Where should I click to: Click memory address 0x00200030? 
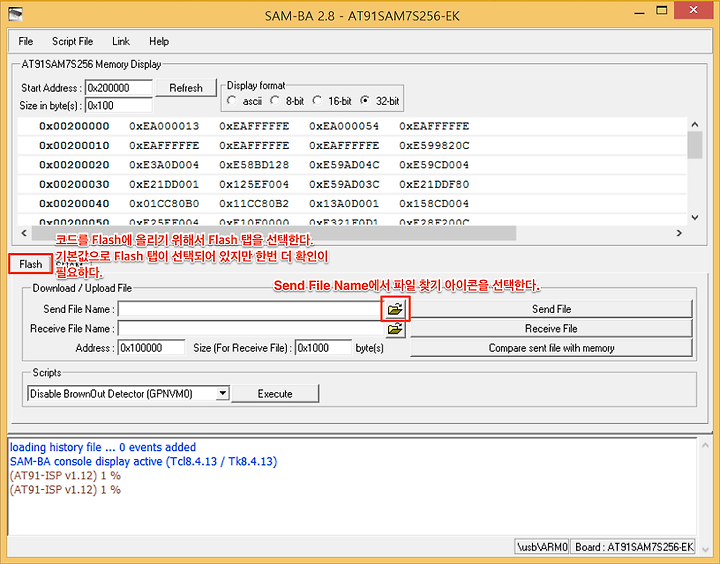tap(74, 184)
